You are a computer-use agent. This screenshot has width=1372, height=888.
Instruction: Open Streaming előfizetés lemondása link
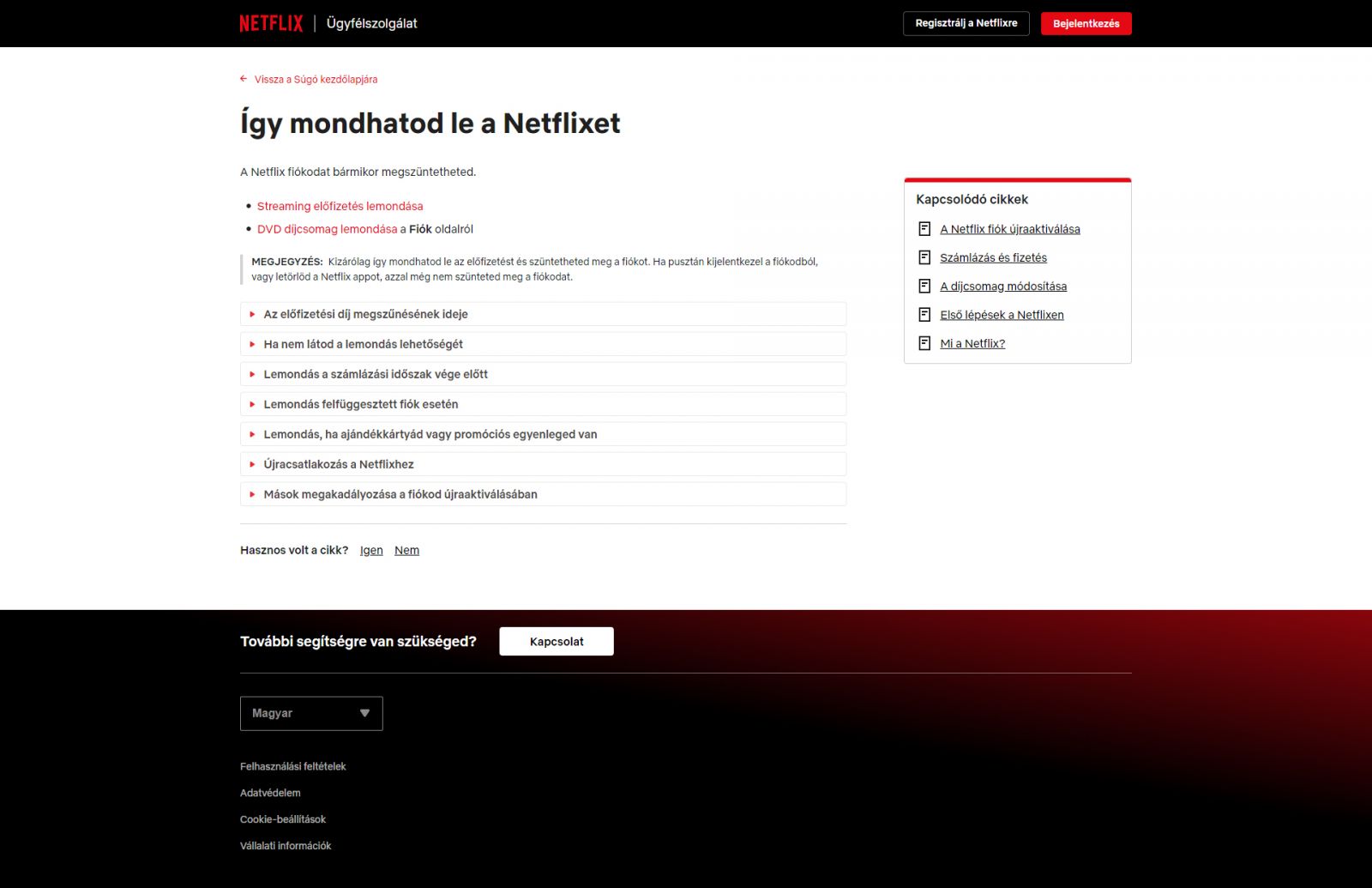point(339,206)
